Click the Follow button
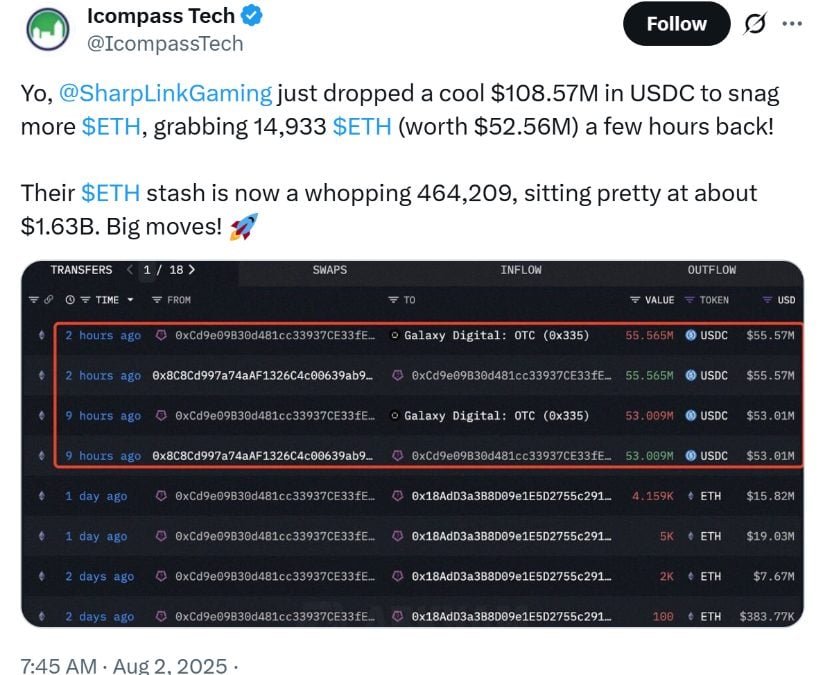 677,24
